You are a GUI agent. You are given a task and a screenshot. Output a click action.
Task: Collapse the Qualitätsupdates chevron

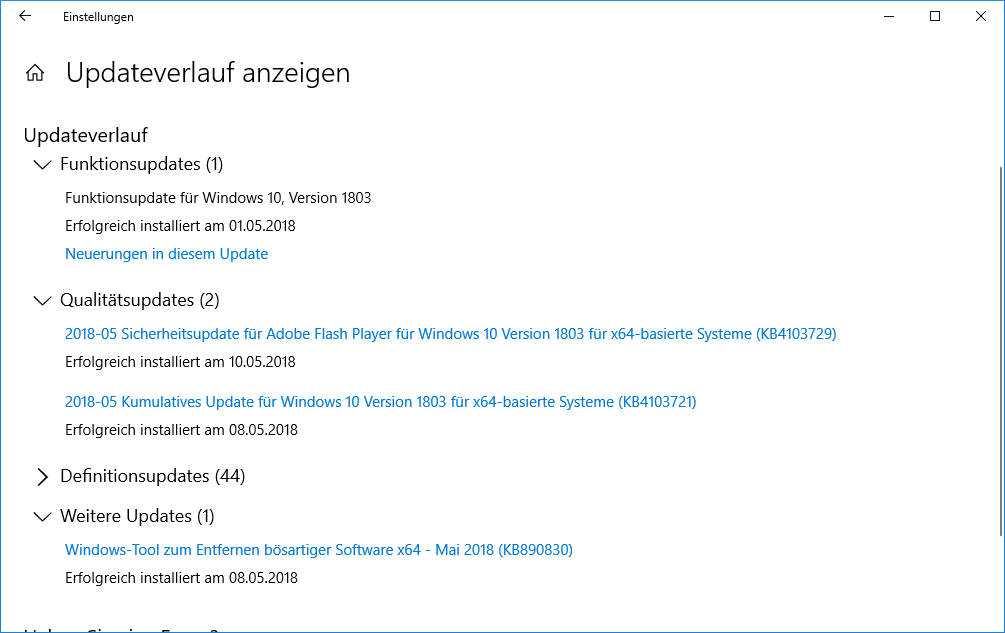point(42,300)
